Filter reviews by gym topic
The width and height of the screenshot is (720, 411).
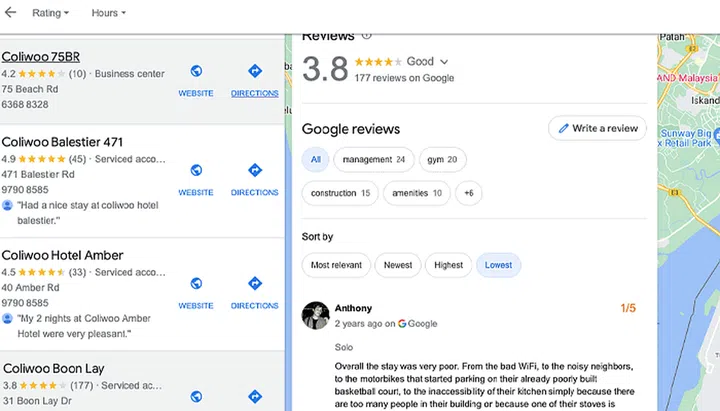[443, 159]
